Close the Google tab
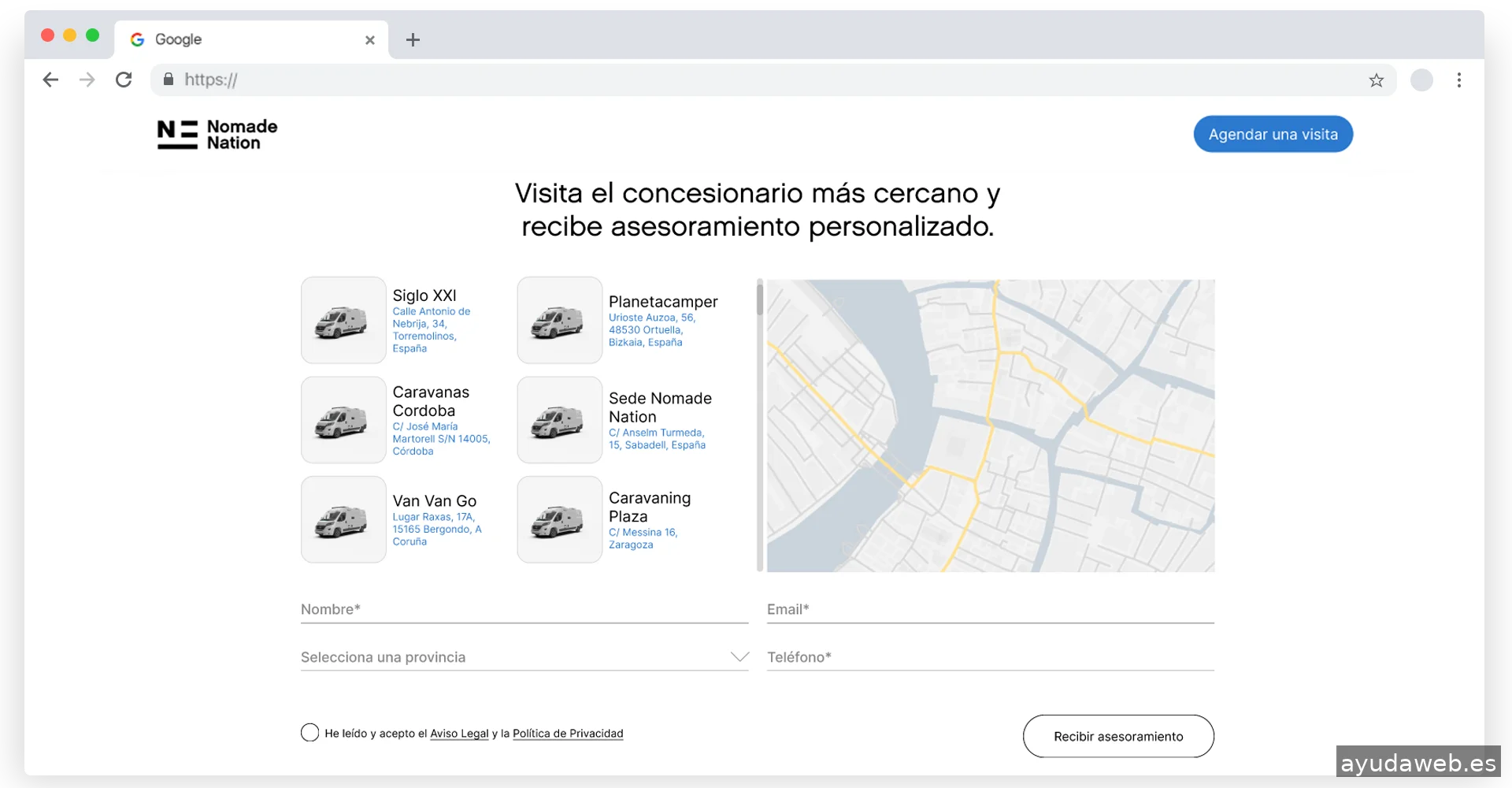1512x788 pixels. [370, 40]
